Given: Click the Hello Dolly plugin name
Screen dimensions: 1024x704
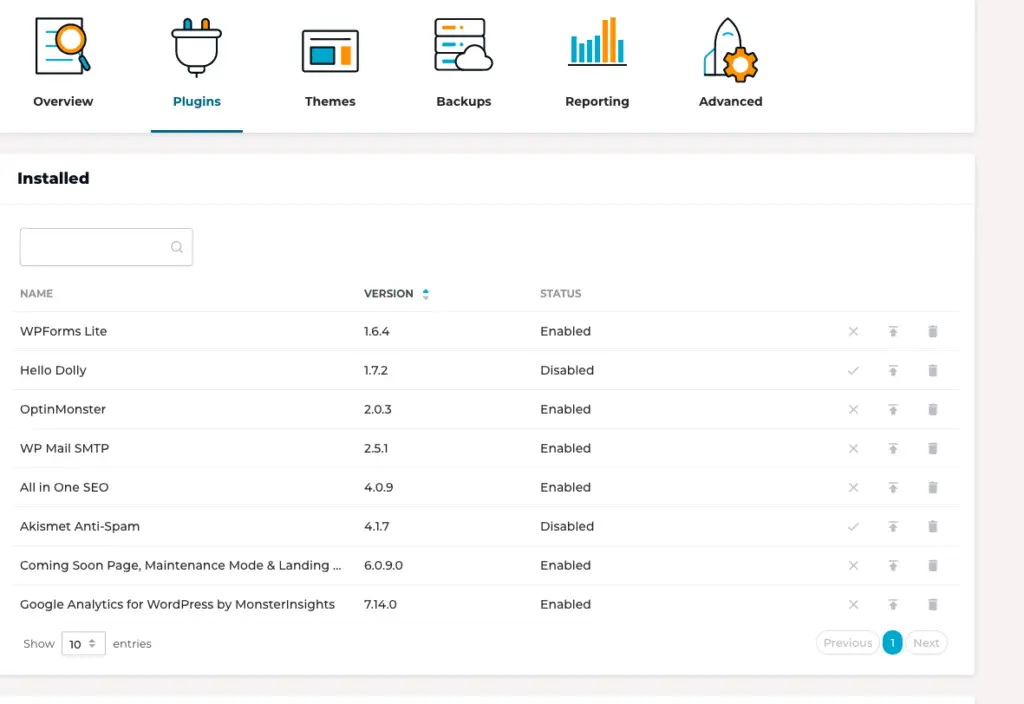Looking at the screenshot, I should pos(53,370).
